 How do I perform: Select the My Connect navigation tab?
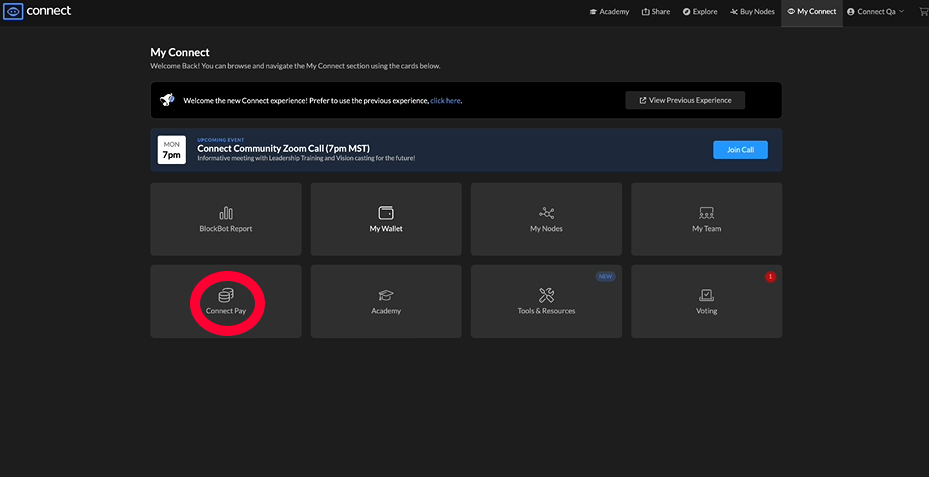tap(812, 12)
